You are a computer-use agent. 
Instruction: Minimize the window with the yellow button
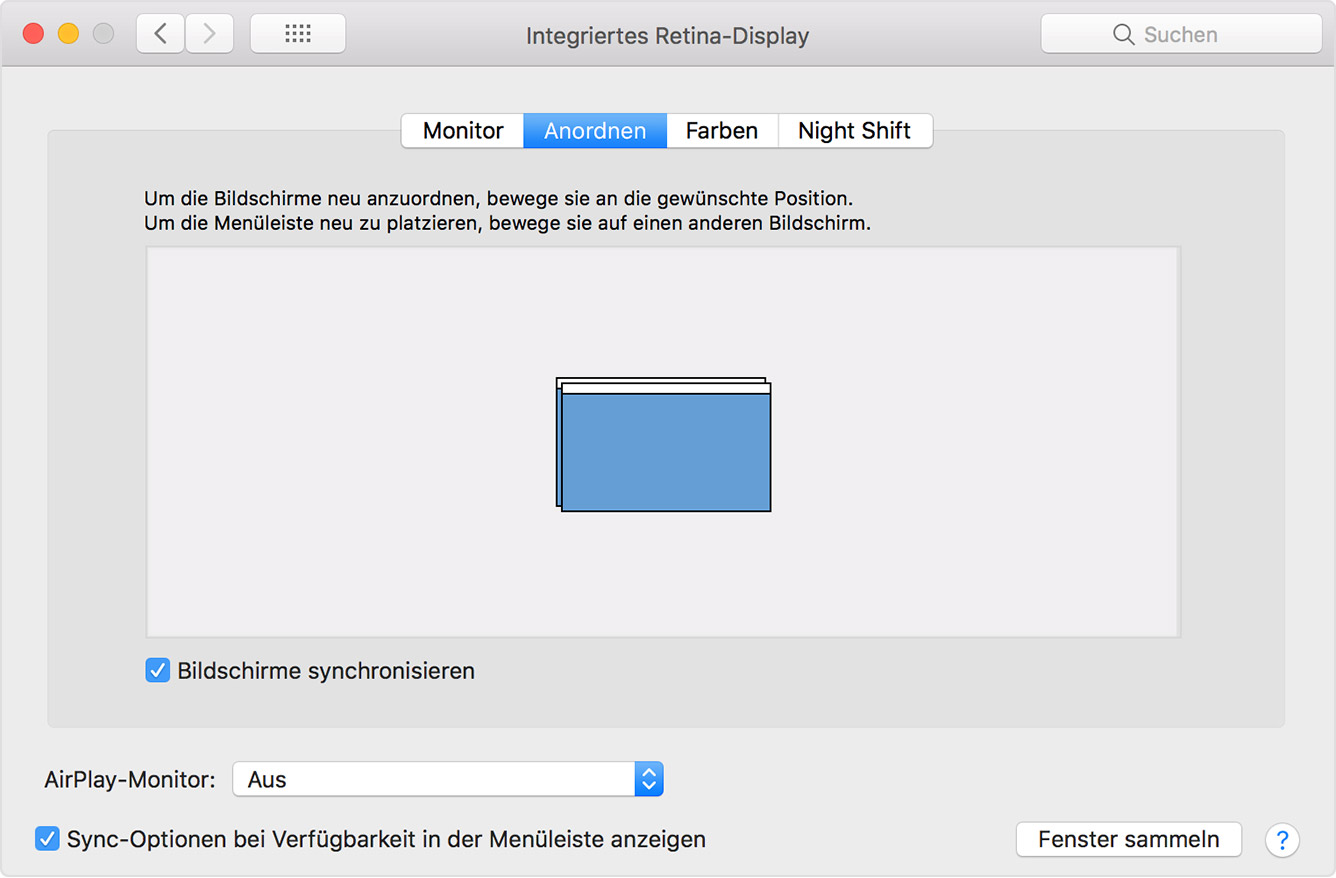pos(68,34)
